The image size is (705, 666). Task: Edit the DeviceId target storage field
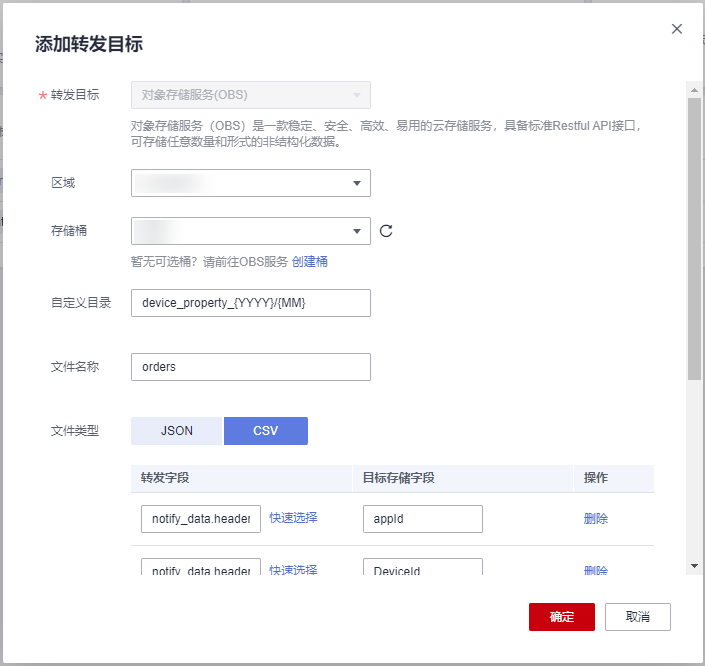point(422,568)
